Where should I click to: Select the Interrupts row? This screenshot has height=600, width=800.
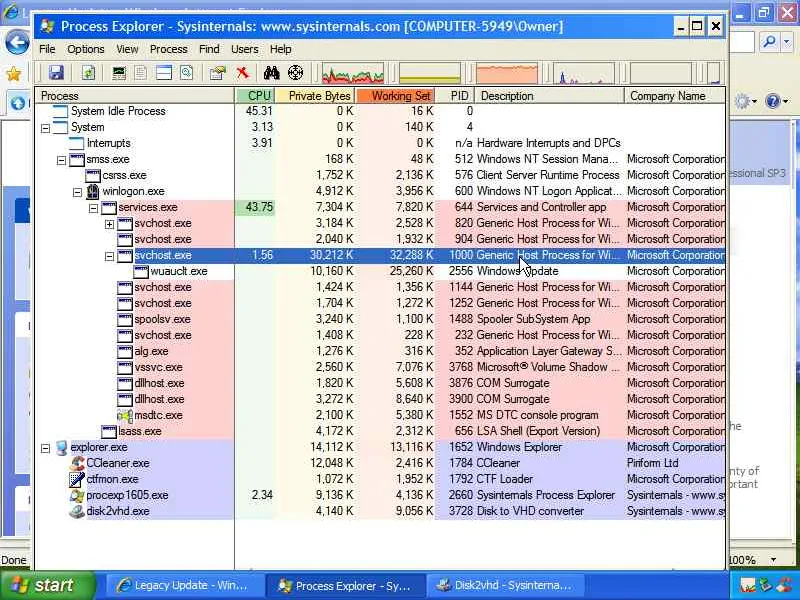tap(380, 143)
